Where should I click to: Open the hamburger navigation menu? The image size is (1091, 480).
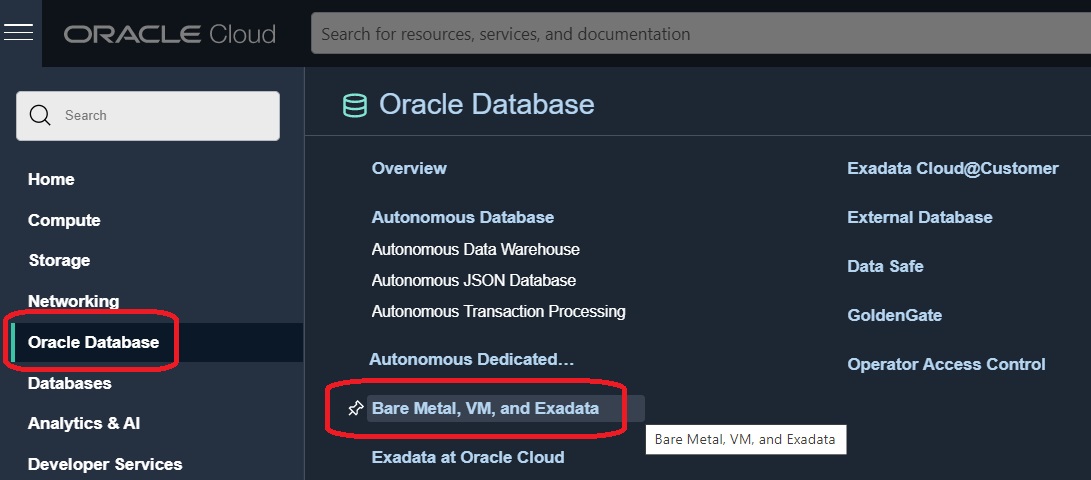(19, 32)
